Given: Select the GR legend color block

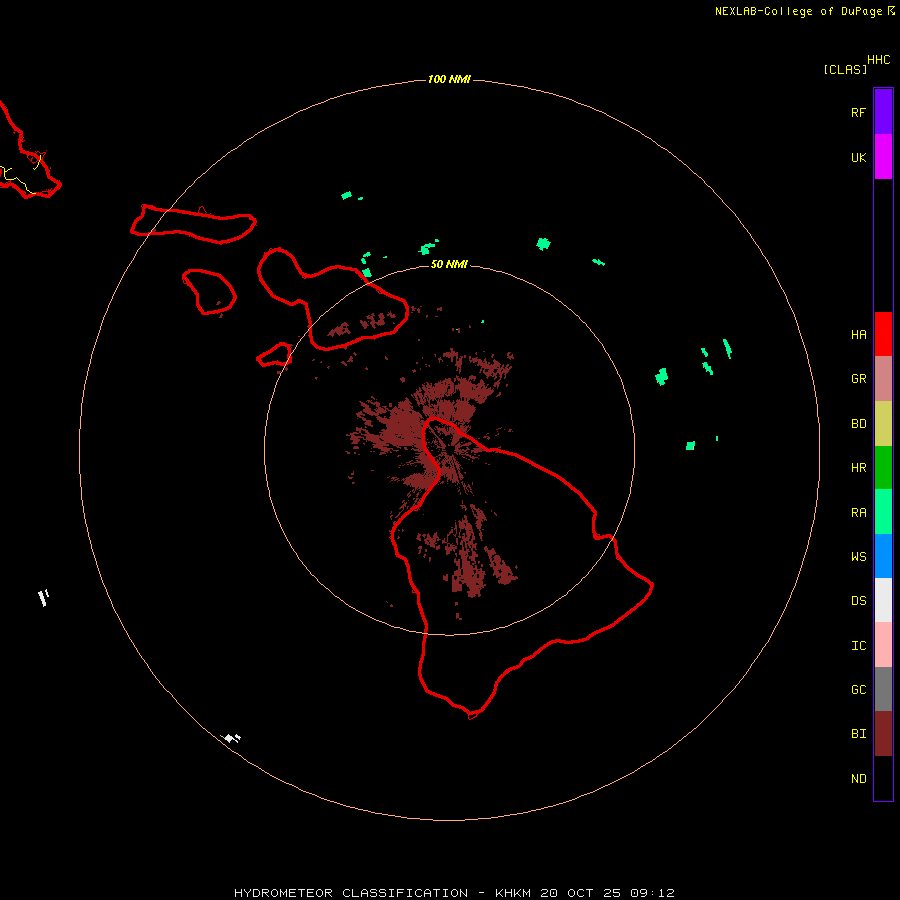Looking at the screenshot, I should 883,378.
